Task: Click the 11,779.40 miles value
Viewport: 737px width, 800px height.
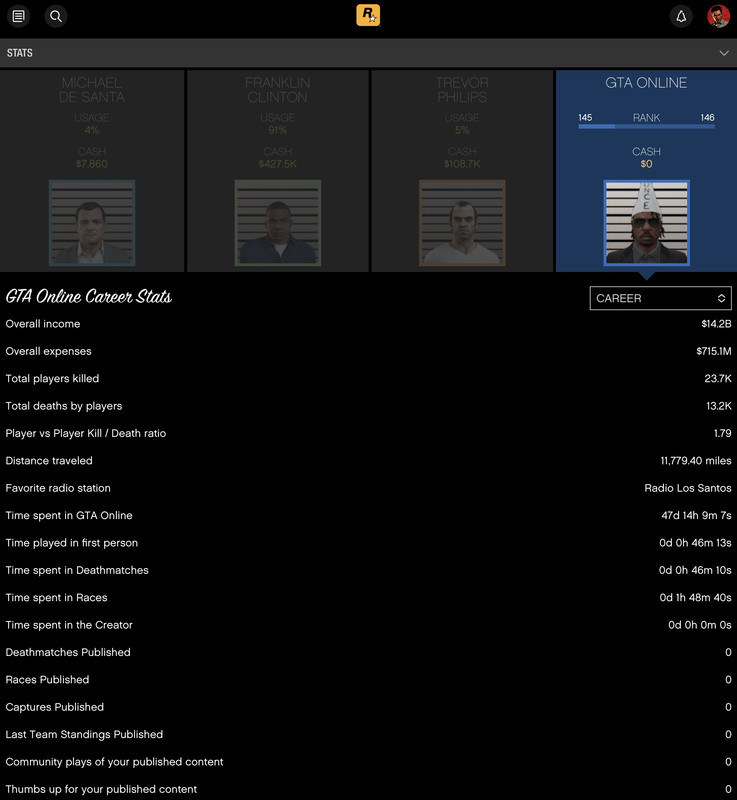Action: [696, 461]
